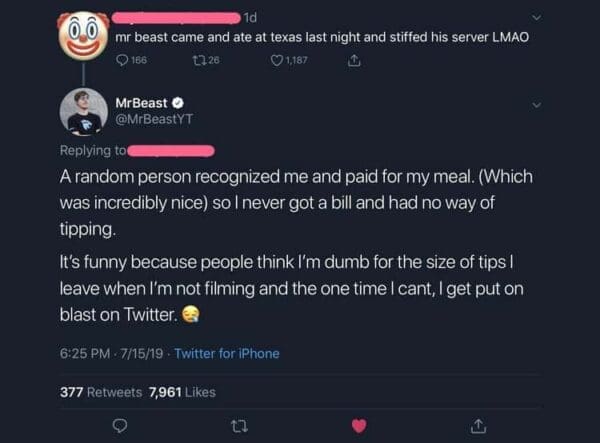Expand MrBeast tweet's chevron options

537,104
